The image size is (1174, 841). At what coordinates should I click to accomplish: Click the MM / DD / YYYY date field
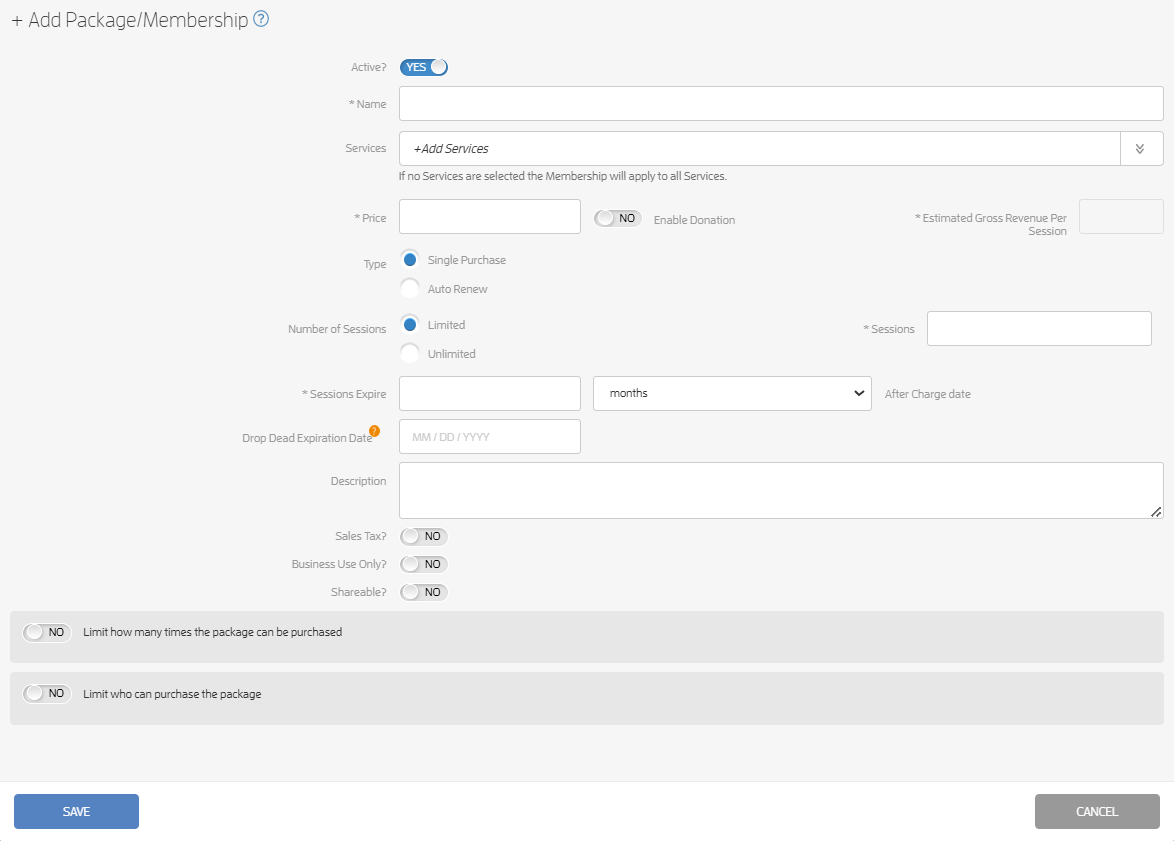490,437
